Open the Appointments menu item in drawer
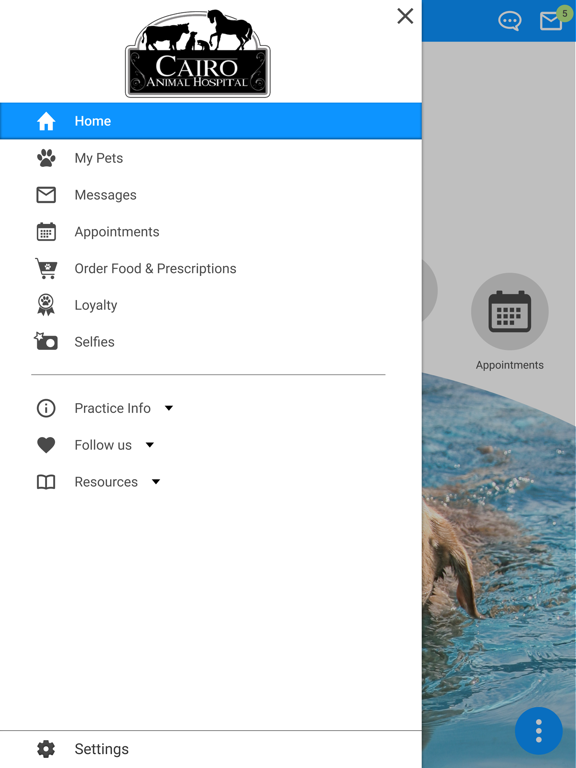 tap(117, 232)
